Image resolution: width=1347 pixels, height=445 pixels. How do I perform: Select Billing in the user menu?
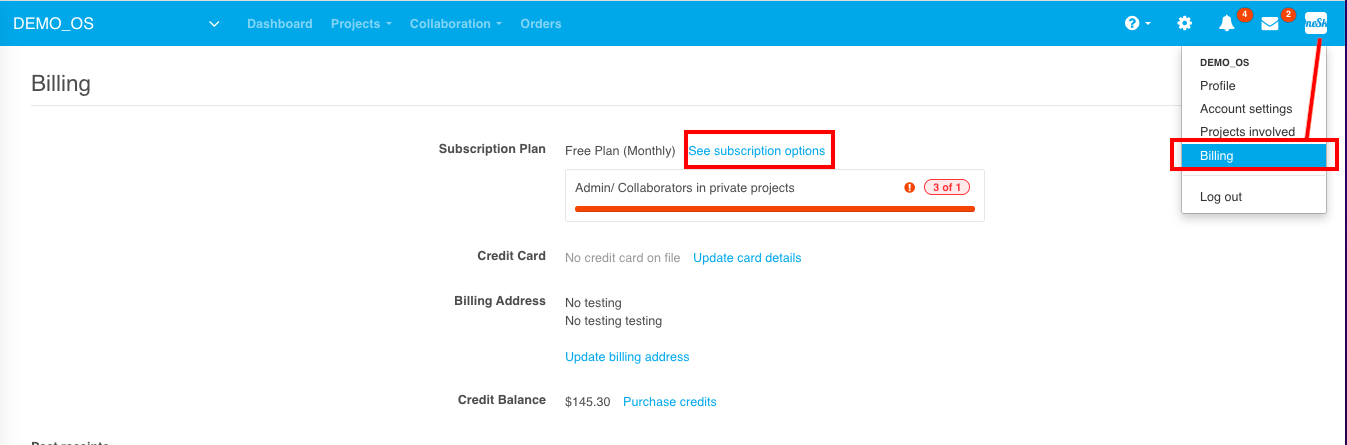(x=1254, y=156)
